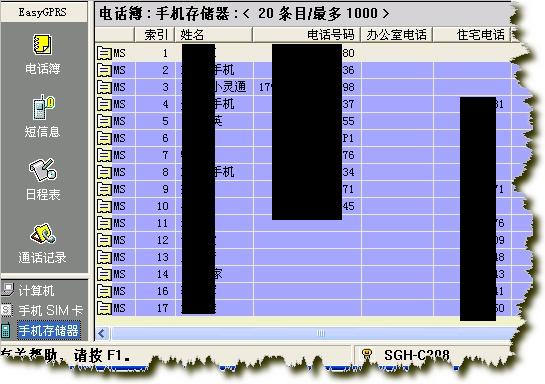This screenshot has width=545, height=384.
Task: Click the contact icon in row index 5
Action: click(x=104, y=121)
